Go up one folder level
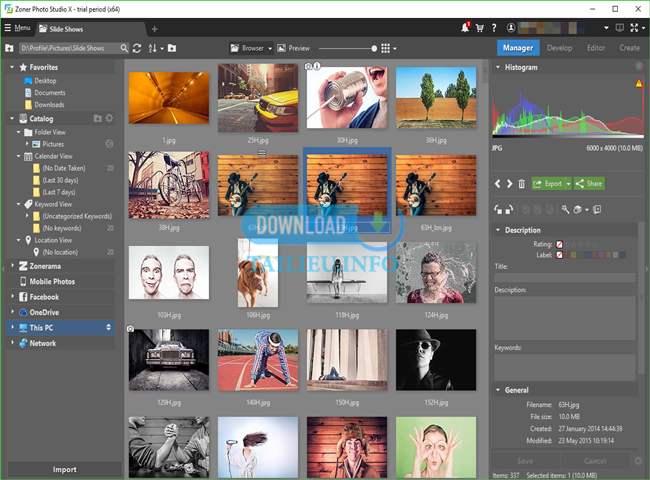 pos(9,48)
